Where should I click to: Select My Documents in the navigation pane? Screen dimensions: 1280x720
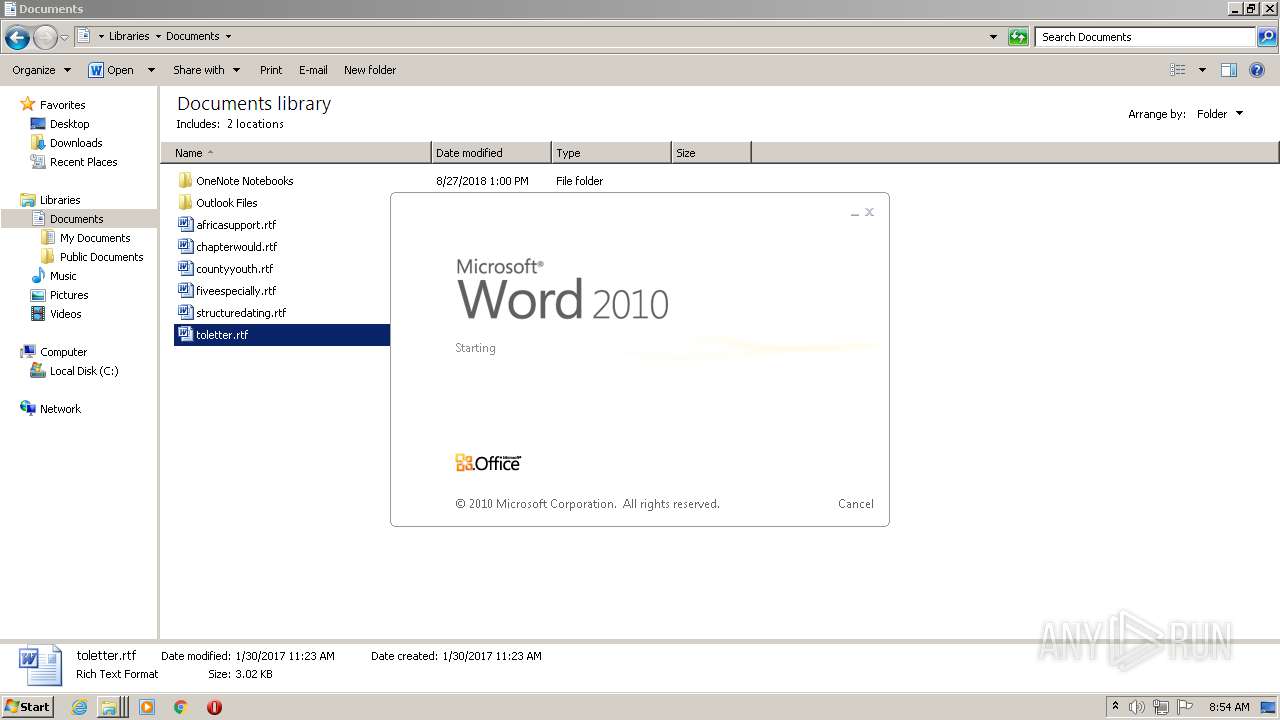(x=95, y=238)
